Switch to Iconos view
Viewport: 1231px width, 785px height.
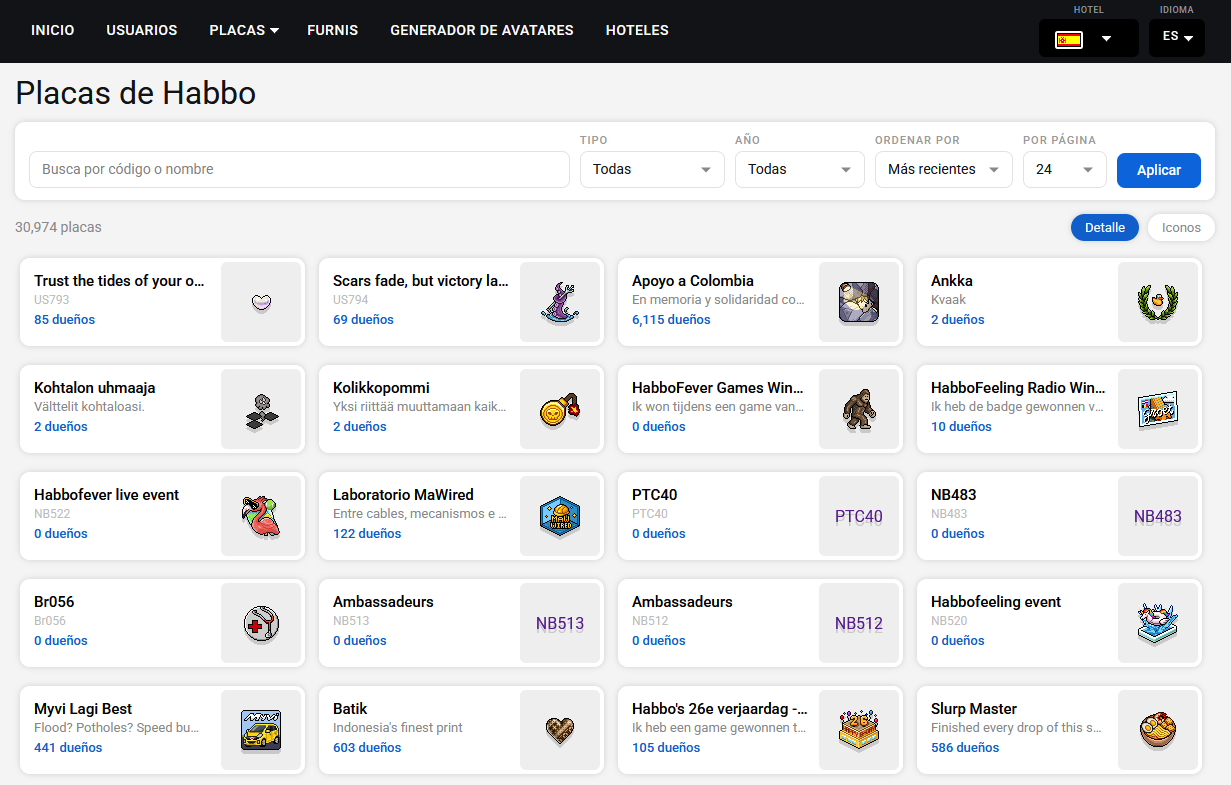1181,227
